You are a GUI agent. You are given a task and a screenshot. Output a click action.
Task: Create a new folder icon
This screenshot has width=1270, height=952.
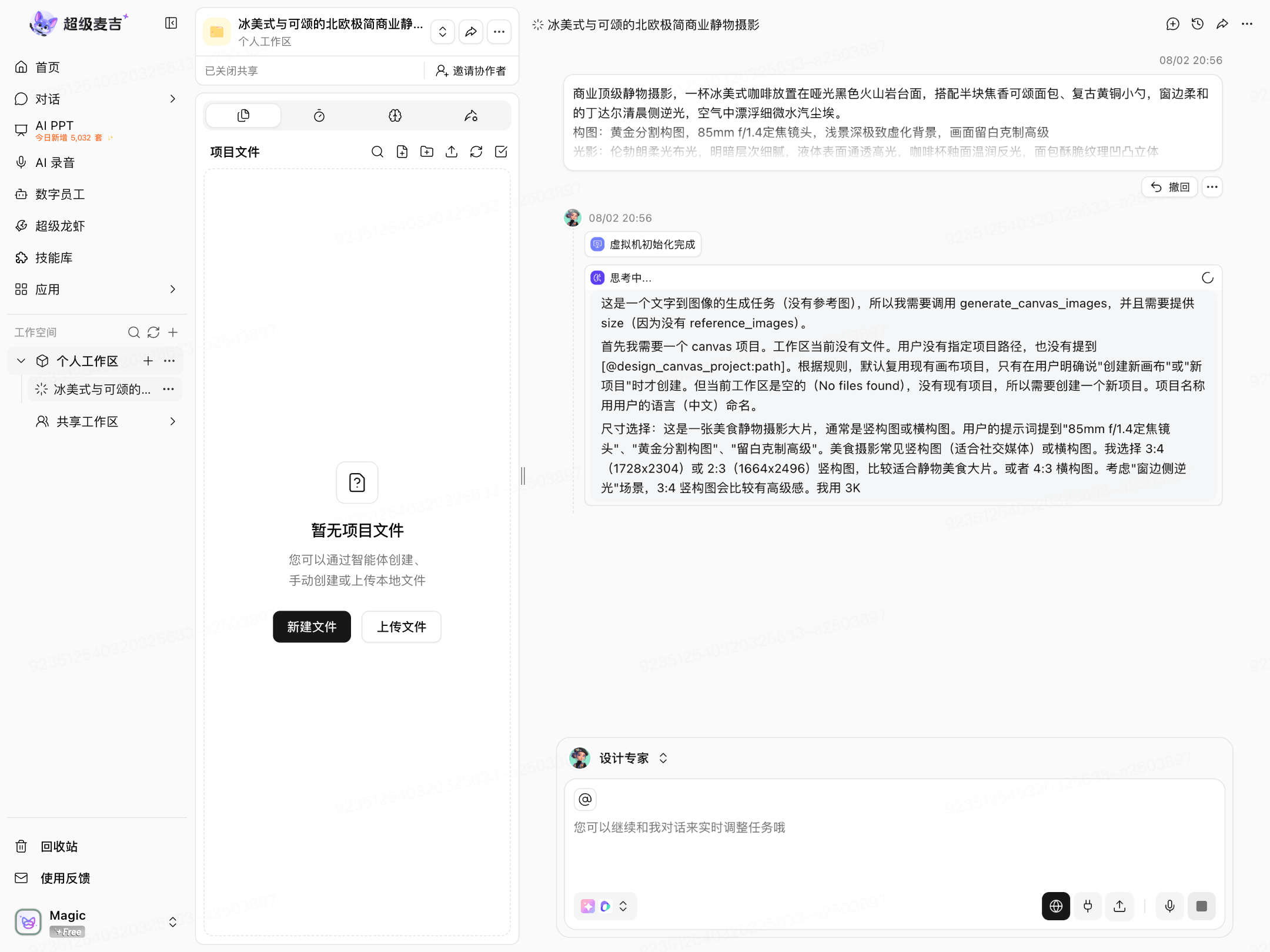pos(427,152)
